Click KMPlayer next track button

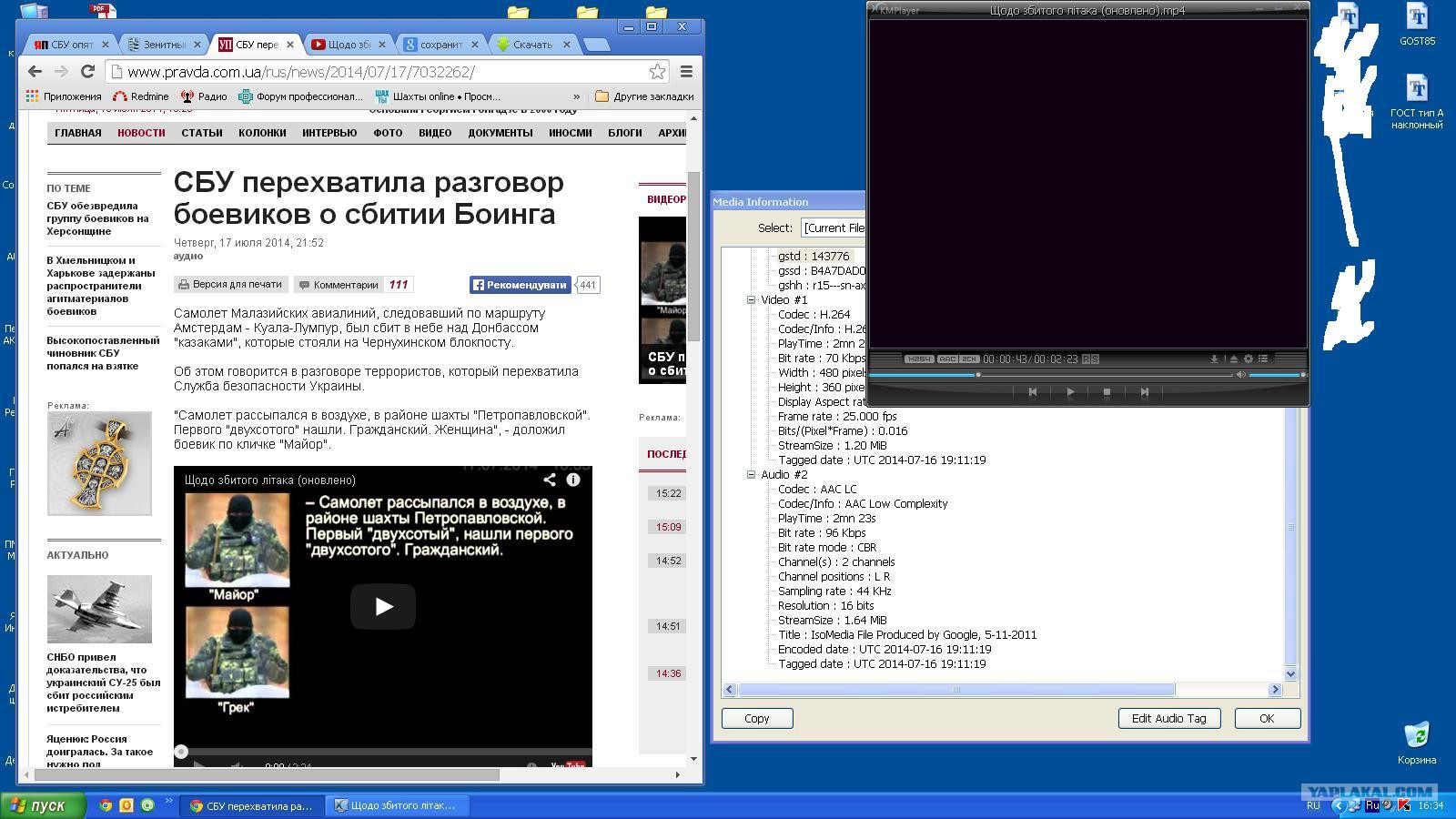1144,392
